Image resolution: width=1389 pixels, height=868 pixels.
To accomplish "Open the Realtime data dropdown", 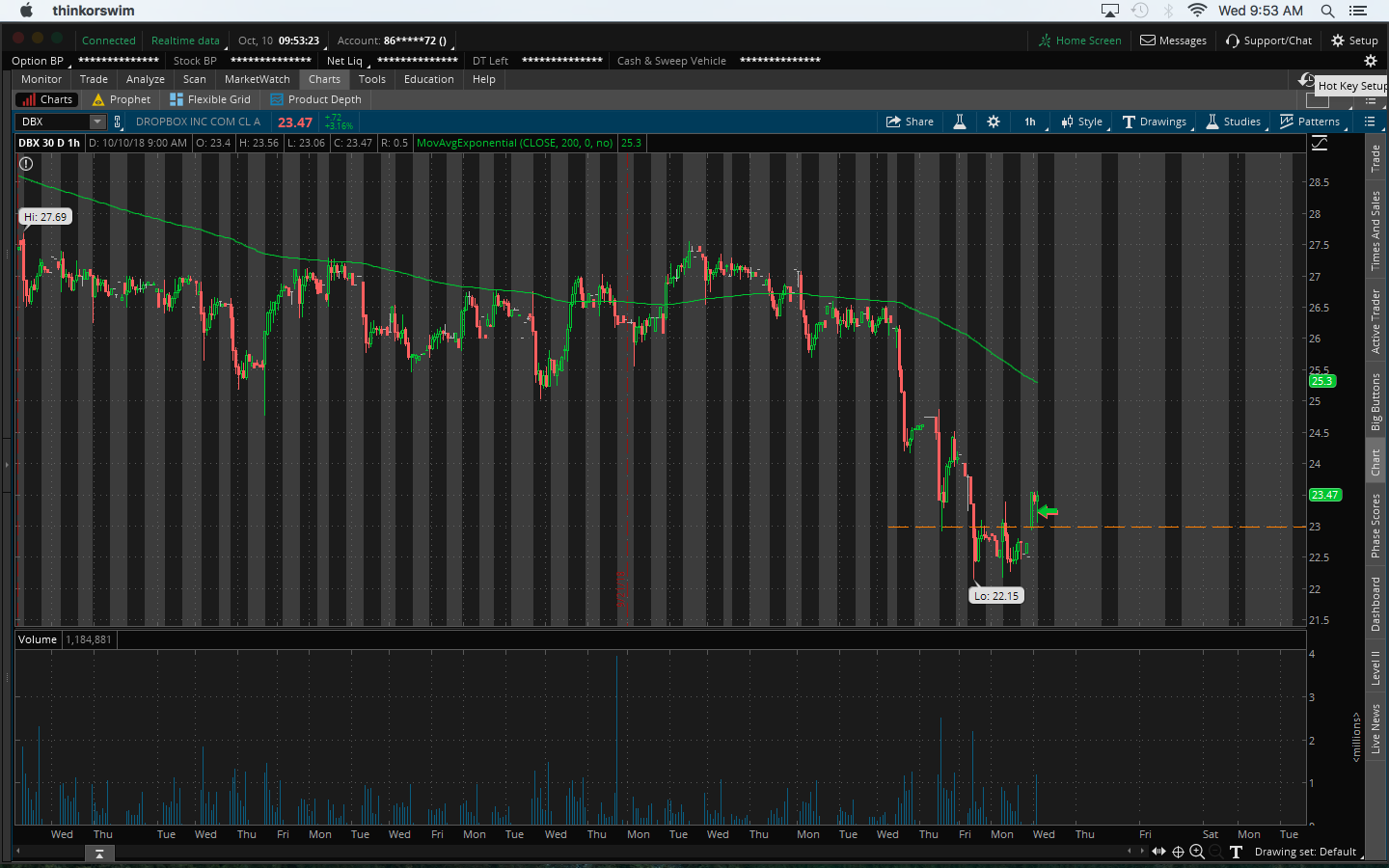I will [x=186, y=41].
